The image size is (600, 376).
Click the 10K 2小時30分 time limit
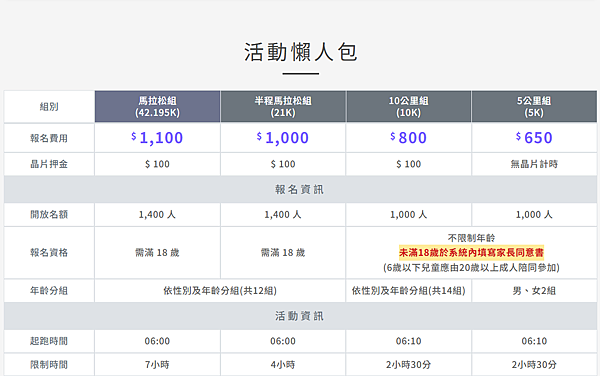click(408, 365)
